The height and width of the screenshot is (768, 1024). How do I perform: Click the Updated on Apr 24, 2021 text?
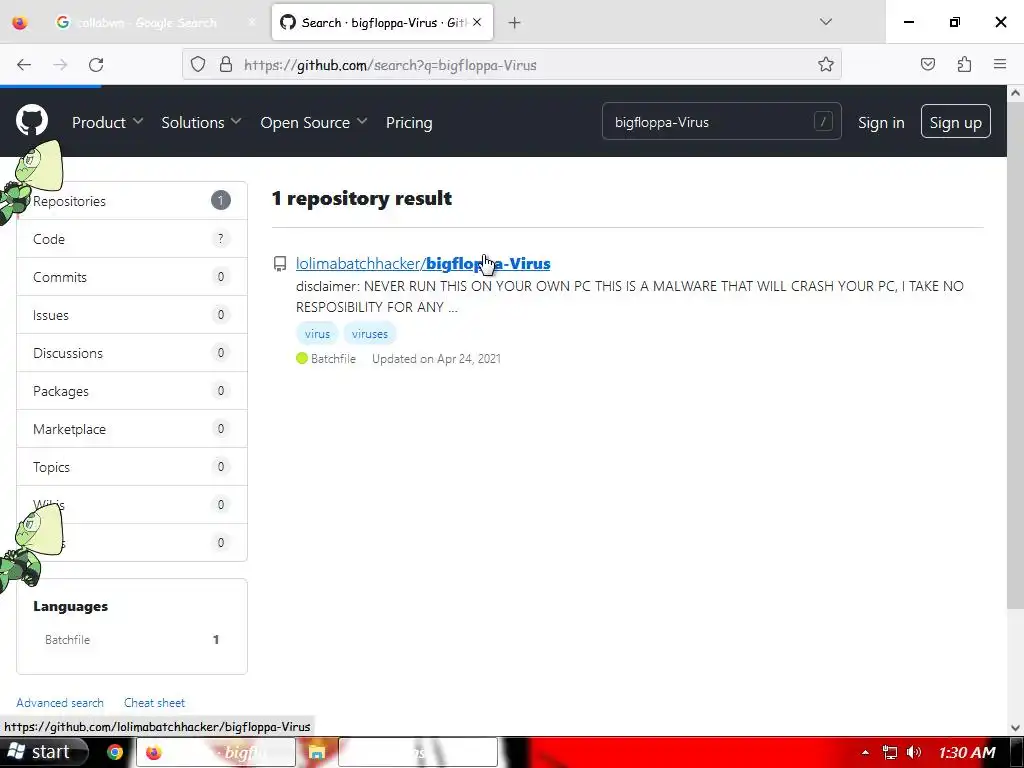[x=436, y=359]
